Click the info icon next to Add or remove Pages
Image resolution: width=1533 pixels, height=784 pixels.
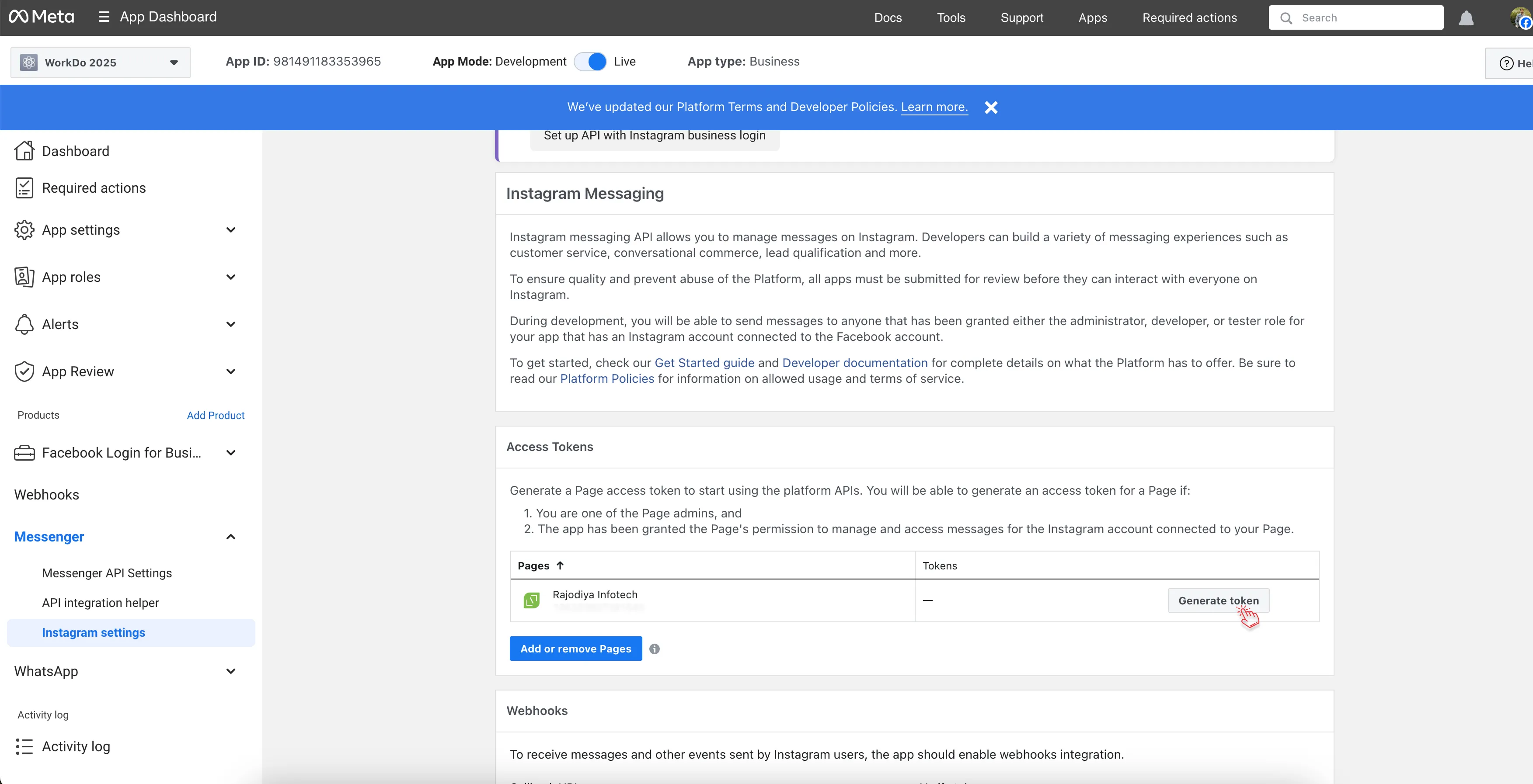pos(654,649)
